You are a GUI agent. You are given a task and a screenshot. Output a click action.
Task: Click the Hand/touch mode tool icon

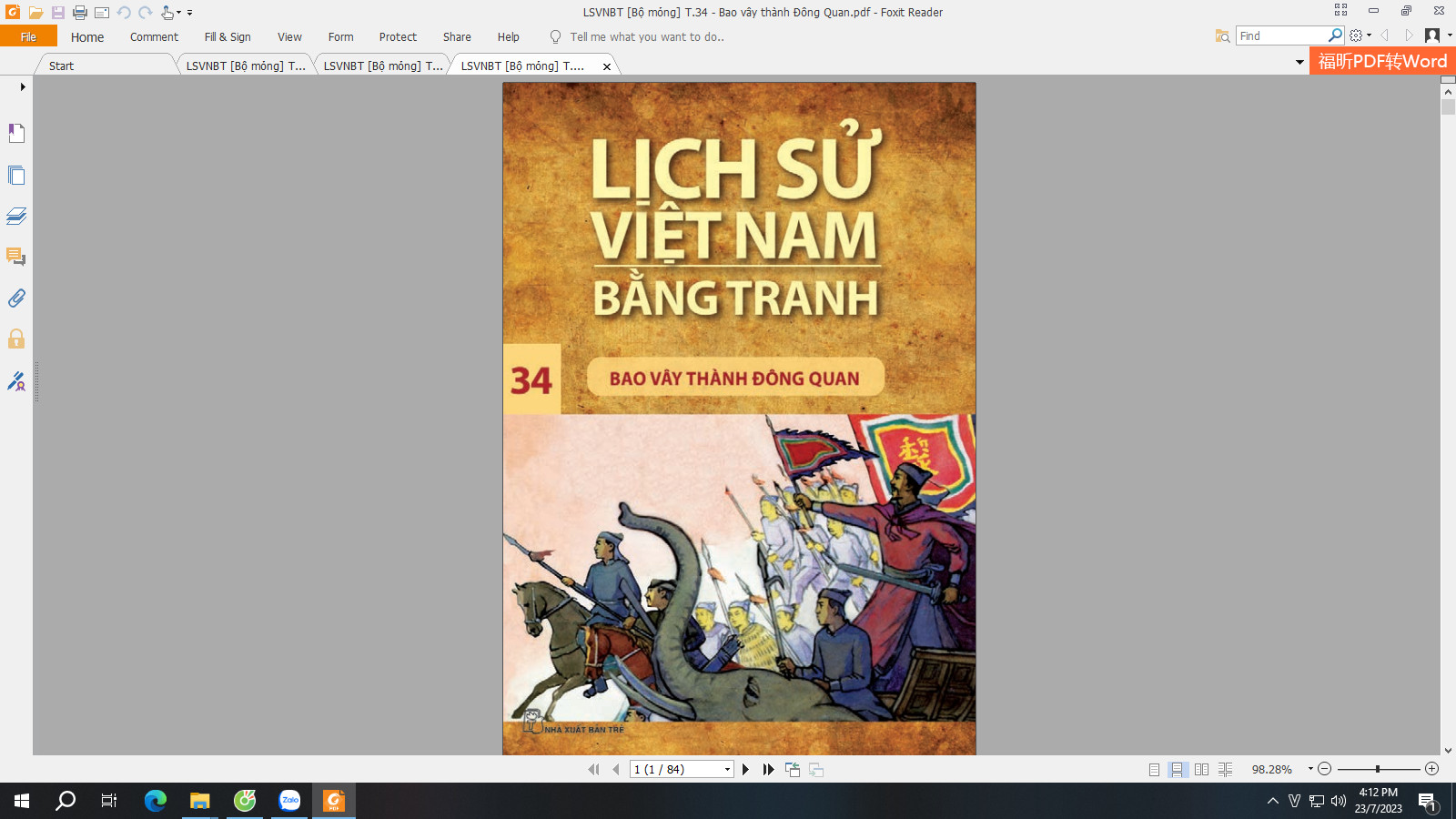tap(167, 13)
